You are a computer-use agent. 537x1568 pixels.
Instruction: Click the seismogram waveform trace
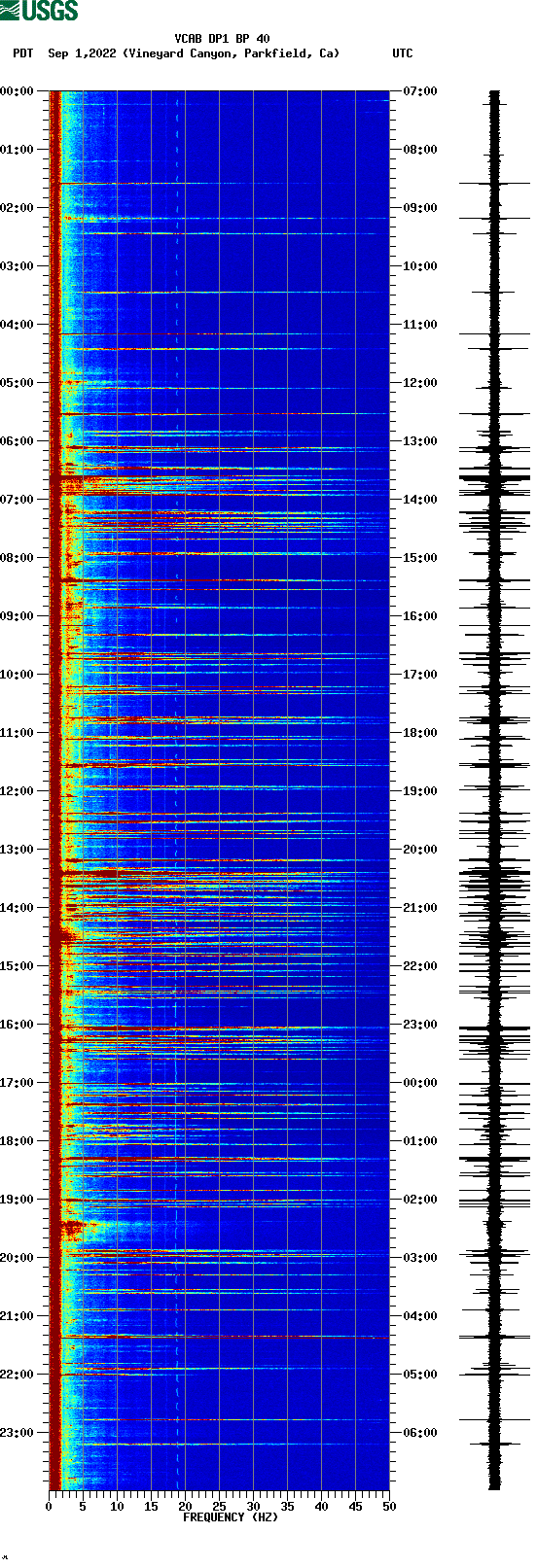coord(494,790)
